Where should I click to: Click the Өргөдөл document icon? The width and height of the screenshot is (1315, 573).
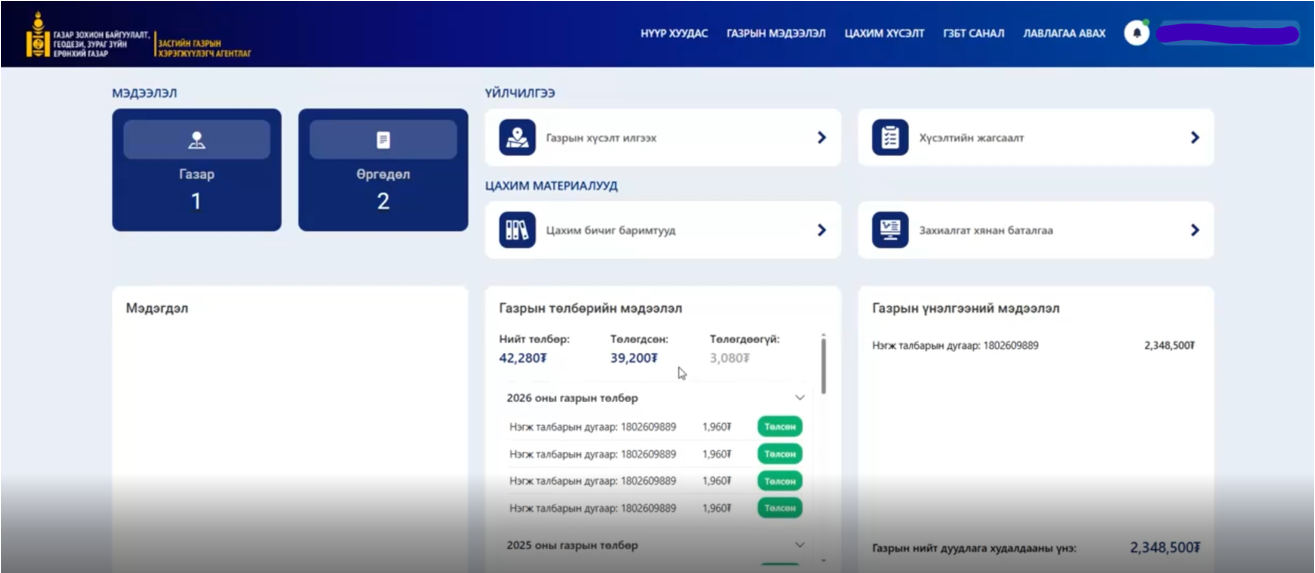tap(383, 140)
